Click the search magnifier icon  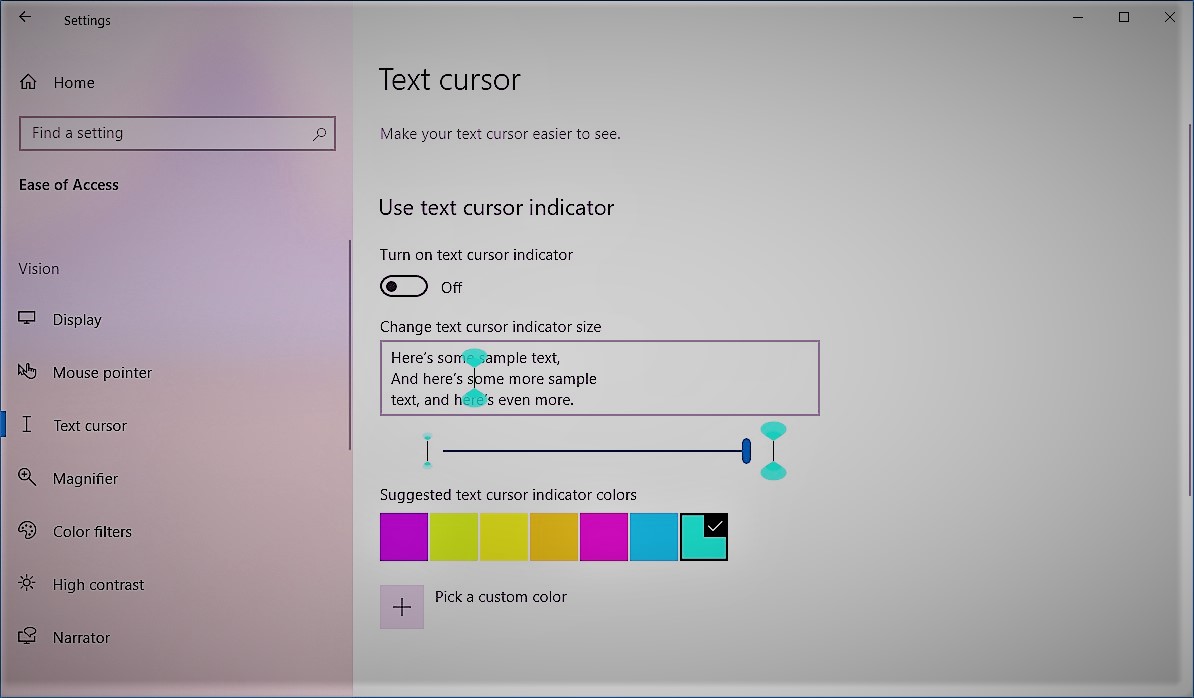coord(319,134)
